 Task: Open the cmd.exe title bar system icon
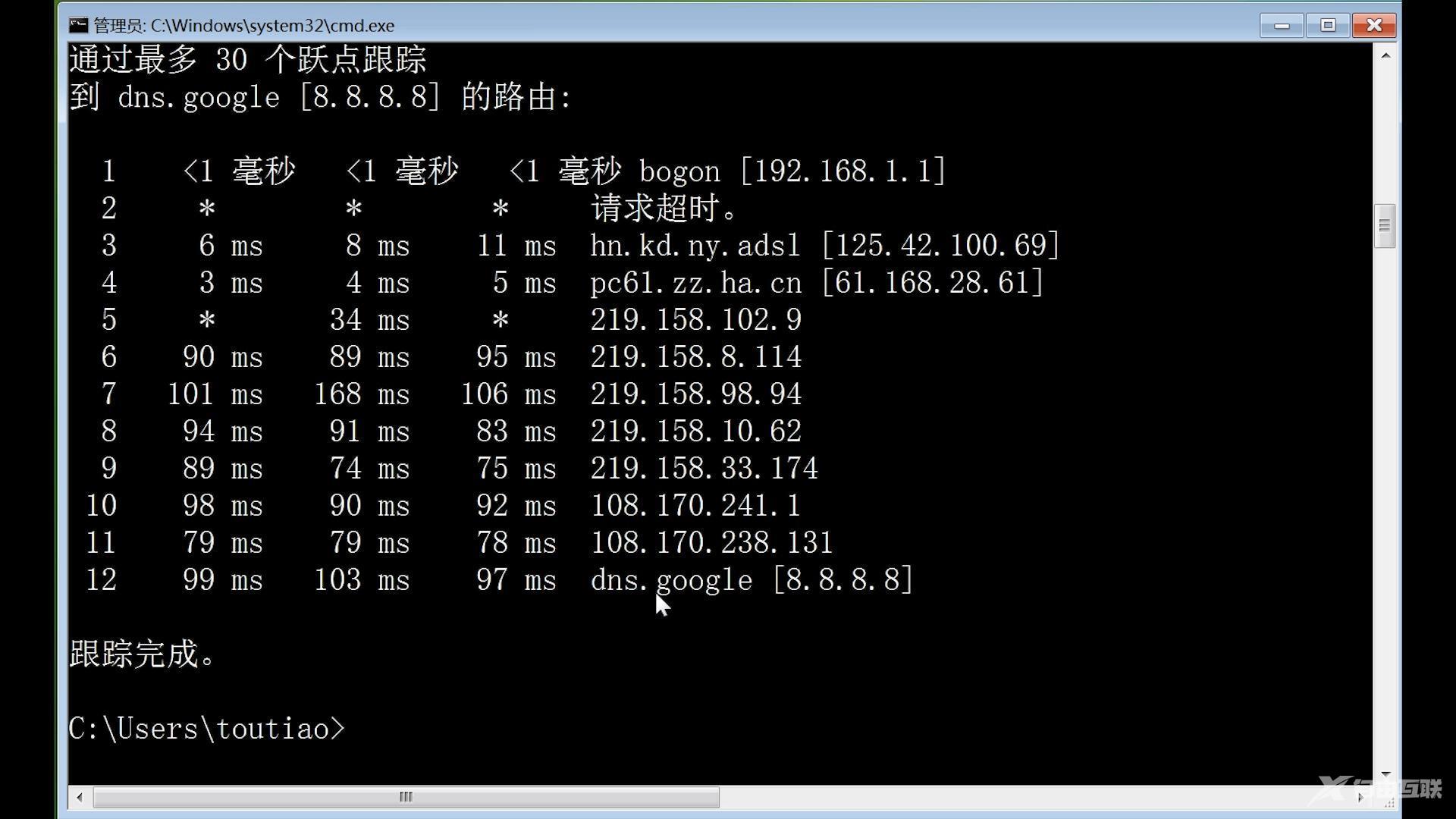coord(78,25)
